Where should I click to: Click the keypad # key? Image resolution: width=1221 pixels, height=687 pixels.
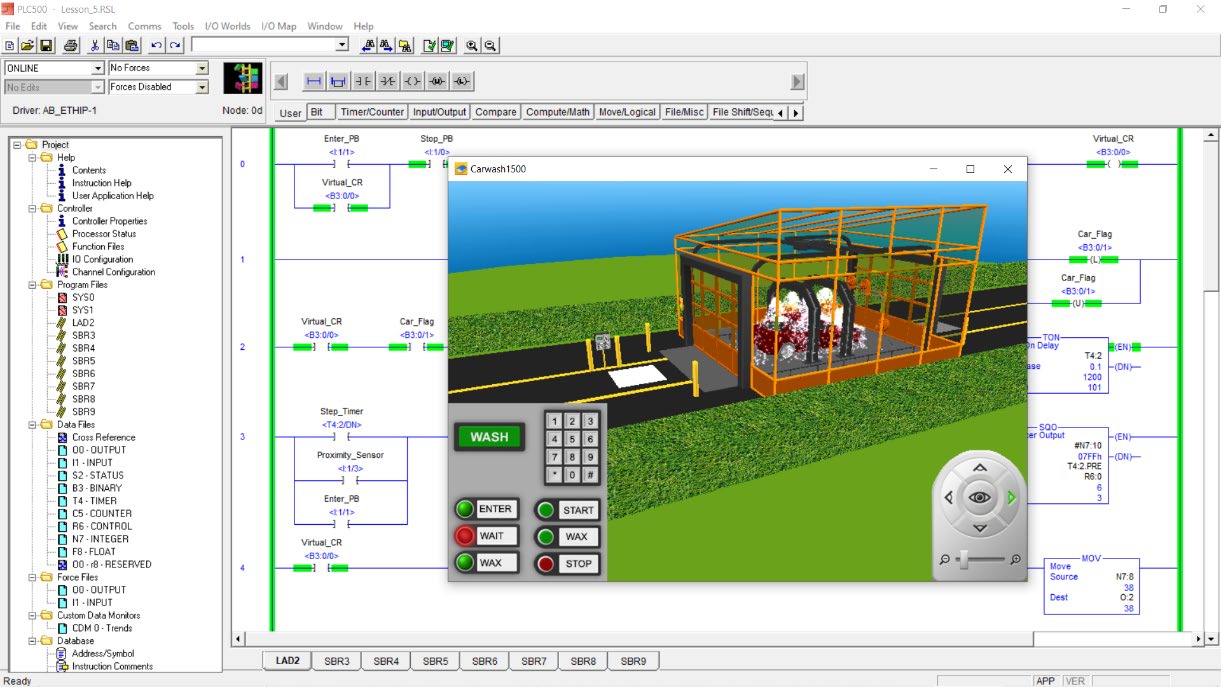[x=591, y=475]
